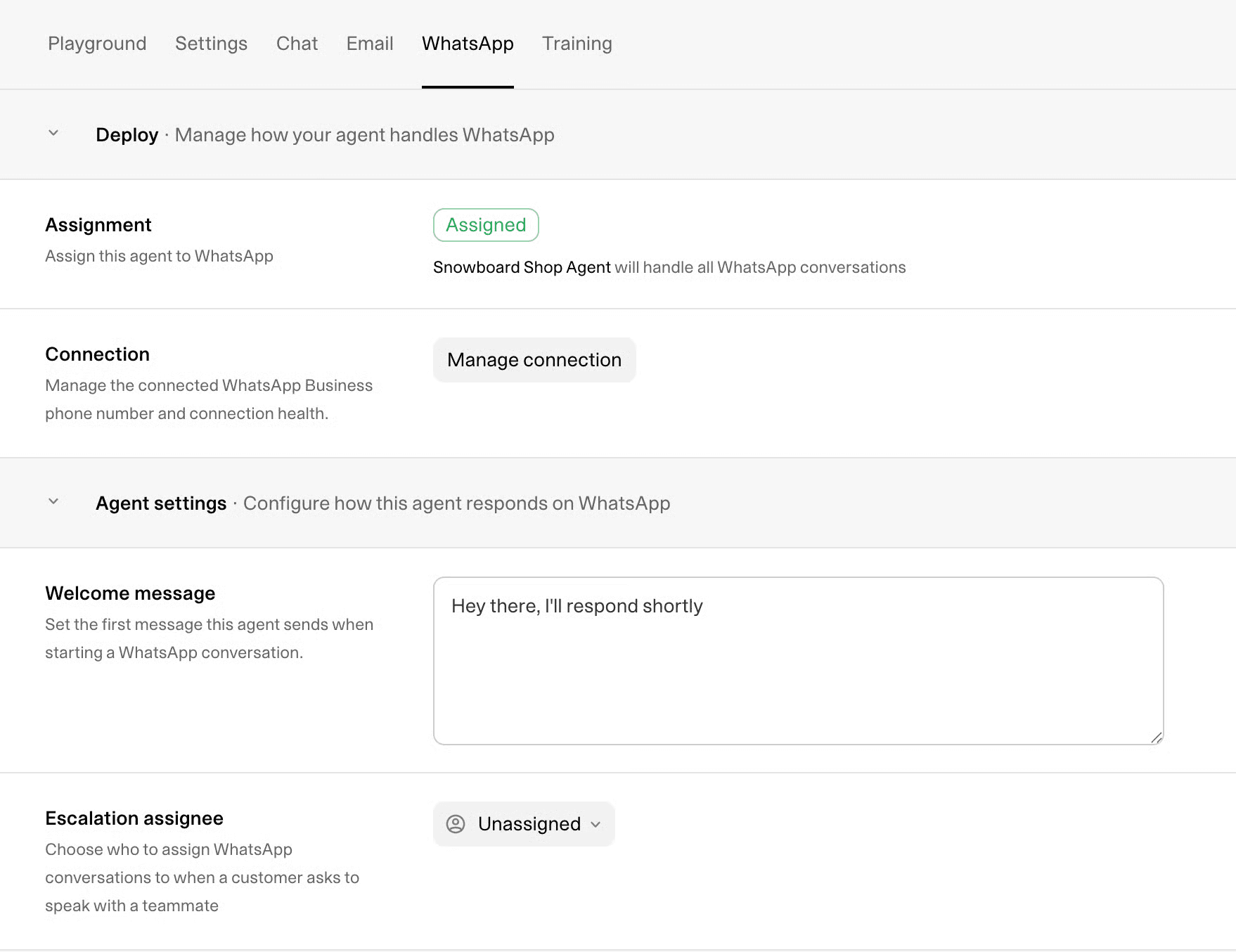
Task: Open the Unassigned escalation assignee dropdown
Action: coord(524,824)
